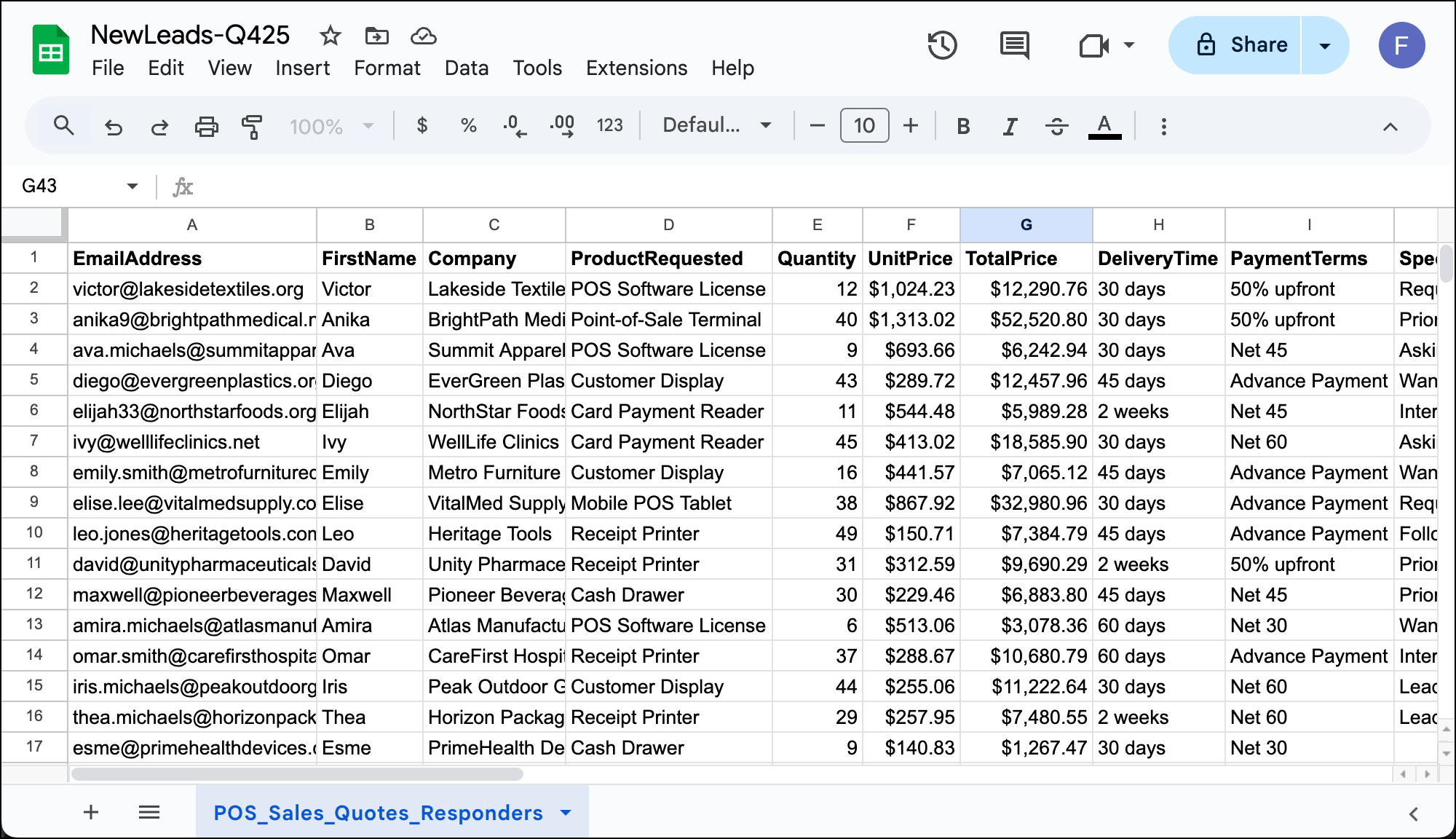Decrease decimal places
This screenshot has height=839, width=1456.
515,125
